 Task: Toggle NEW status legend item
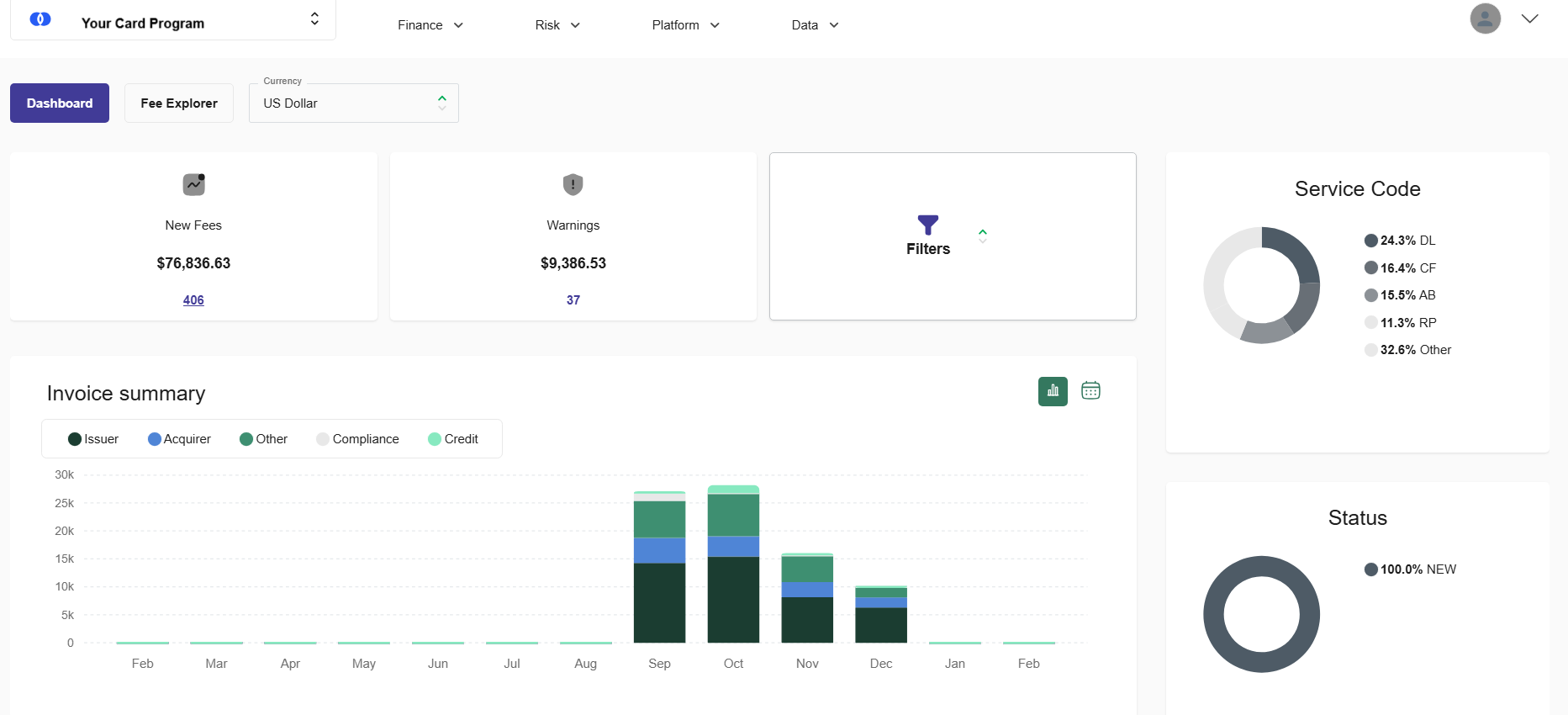(1410, 569)
